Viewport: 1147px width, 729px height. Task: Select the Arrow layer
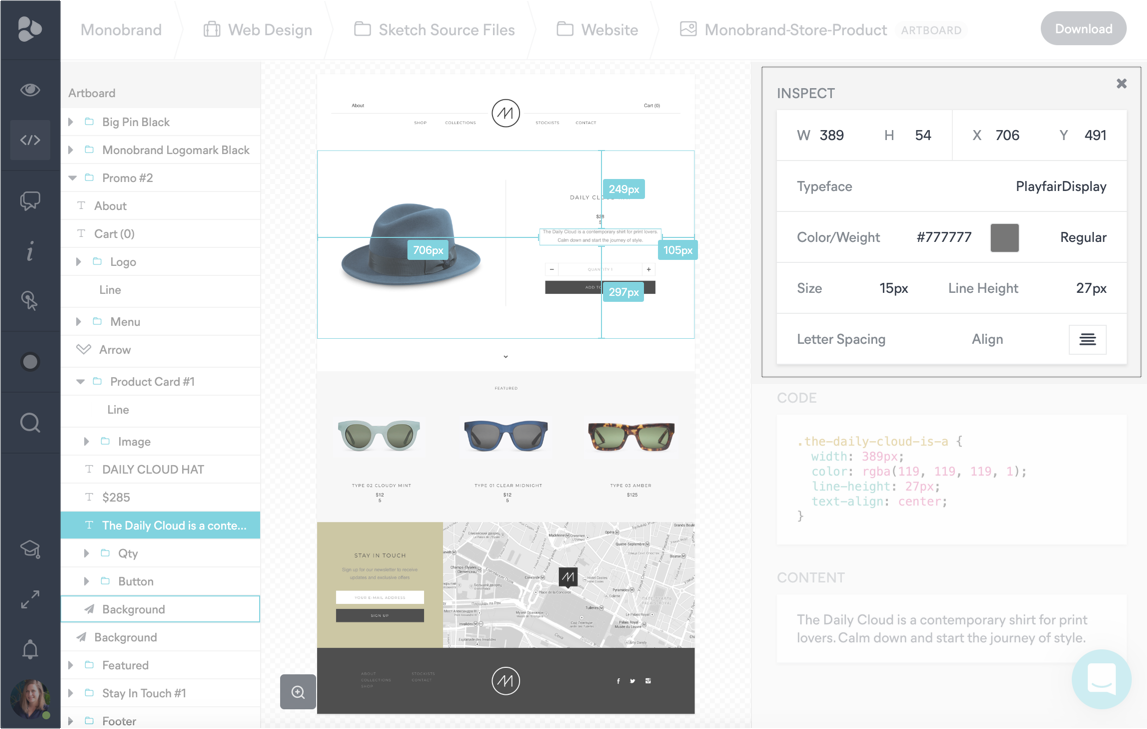160,350
